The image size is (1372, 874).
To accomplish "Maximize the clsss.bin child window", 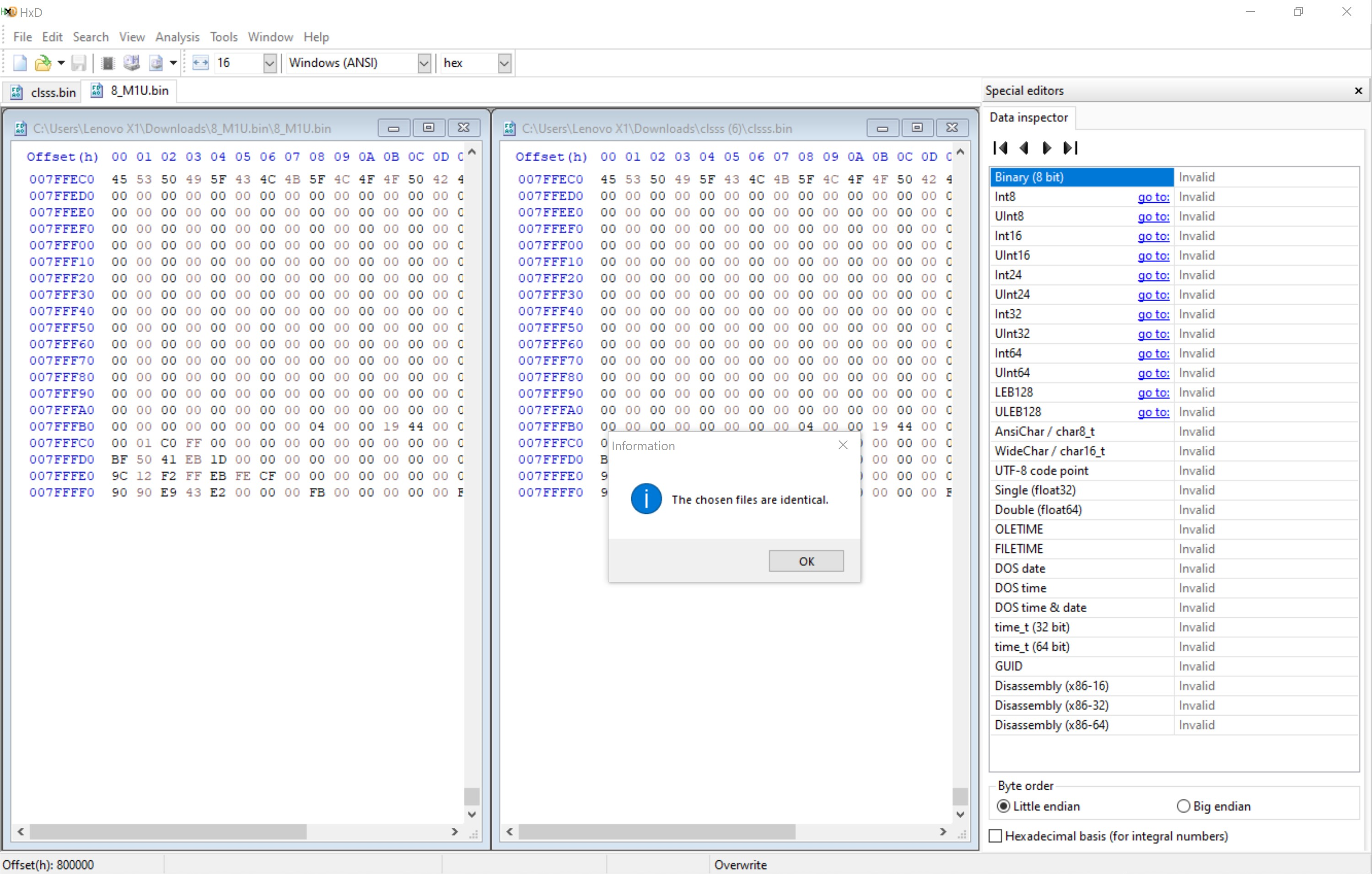I will [x=917, y=128].
